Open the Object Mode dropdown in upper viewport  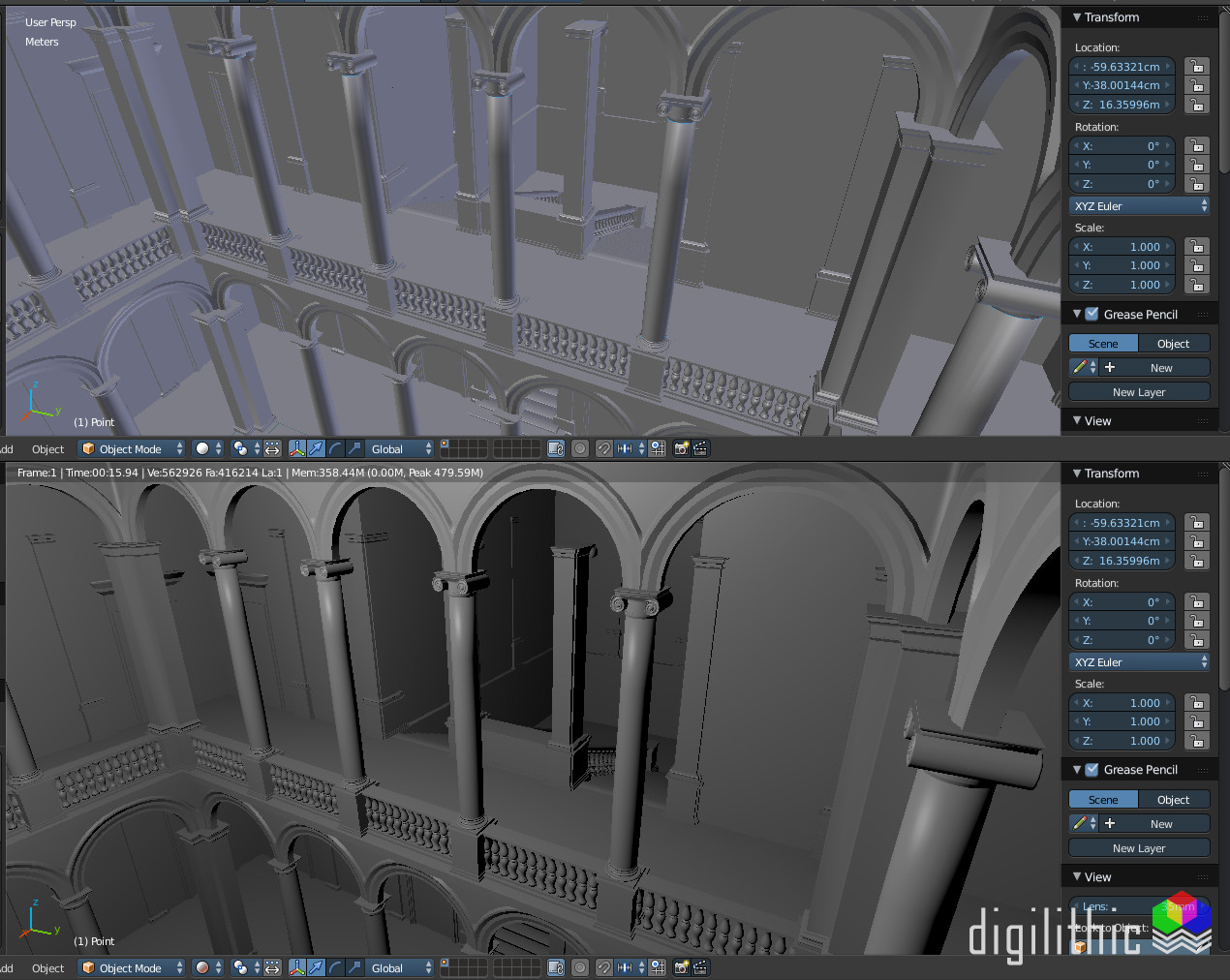(x=132, y=448)
